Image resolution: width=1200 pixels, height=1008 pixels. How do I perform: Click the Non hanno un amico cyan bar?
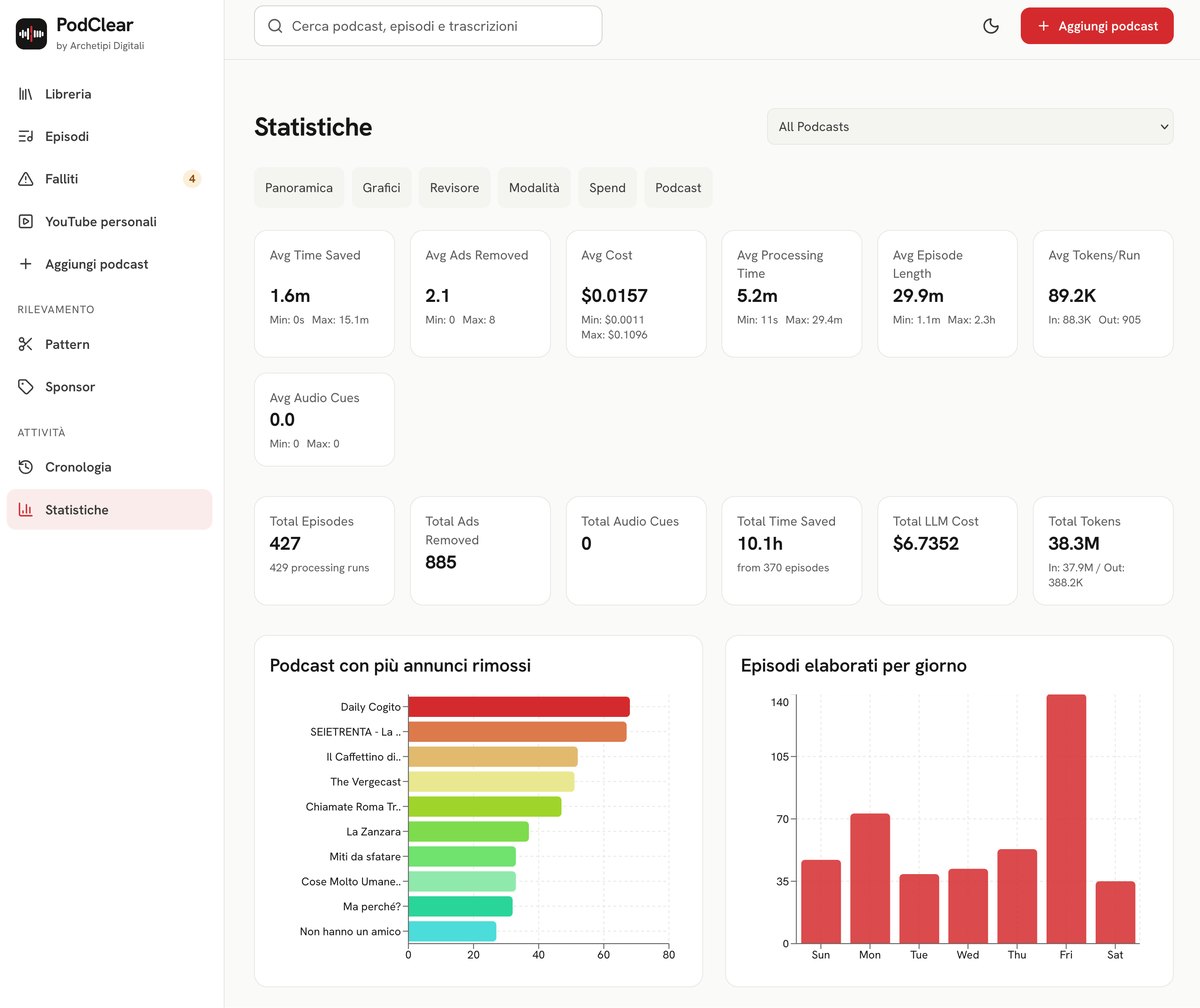452,931
